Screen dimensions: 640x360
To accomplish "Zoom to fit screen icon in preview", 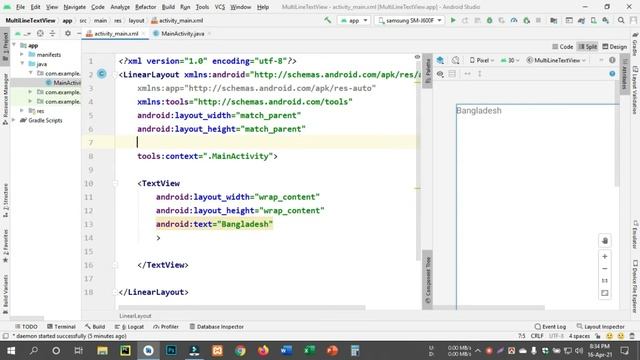I will tap(605, 293).
